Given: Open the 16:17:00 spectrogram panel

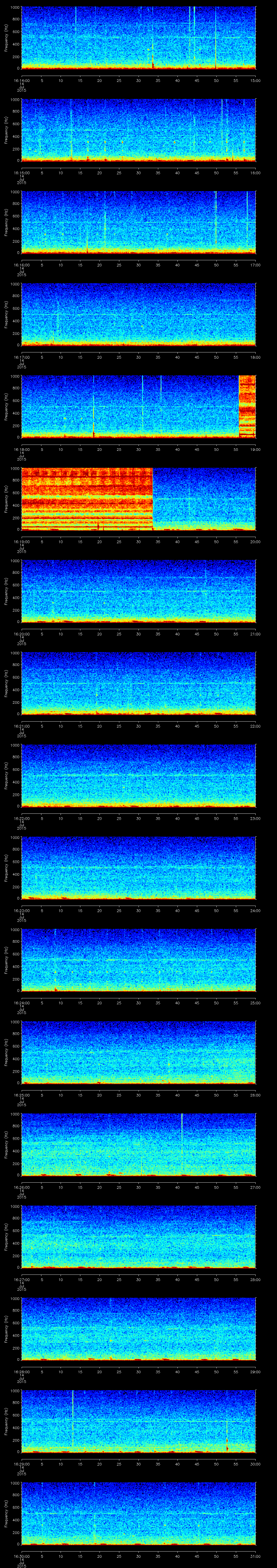Looking at the screenshot, I should pyautogui.click(x=138, y=314).
